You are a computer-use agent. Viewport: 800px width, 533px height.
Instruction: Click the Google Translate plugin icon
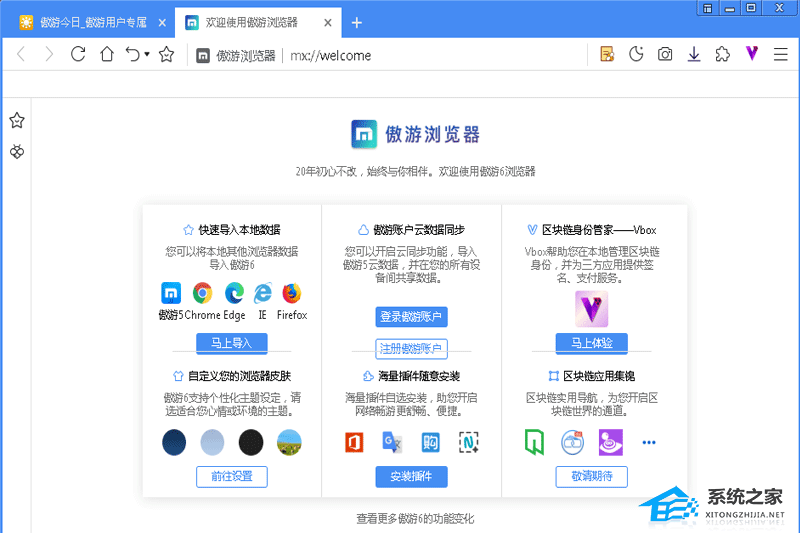(392, 442)
